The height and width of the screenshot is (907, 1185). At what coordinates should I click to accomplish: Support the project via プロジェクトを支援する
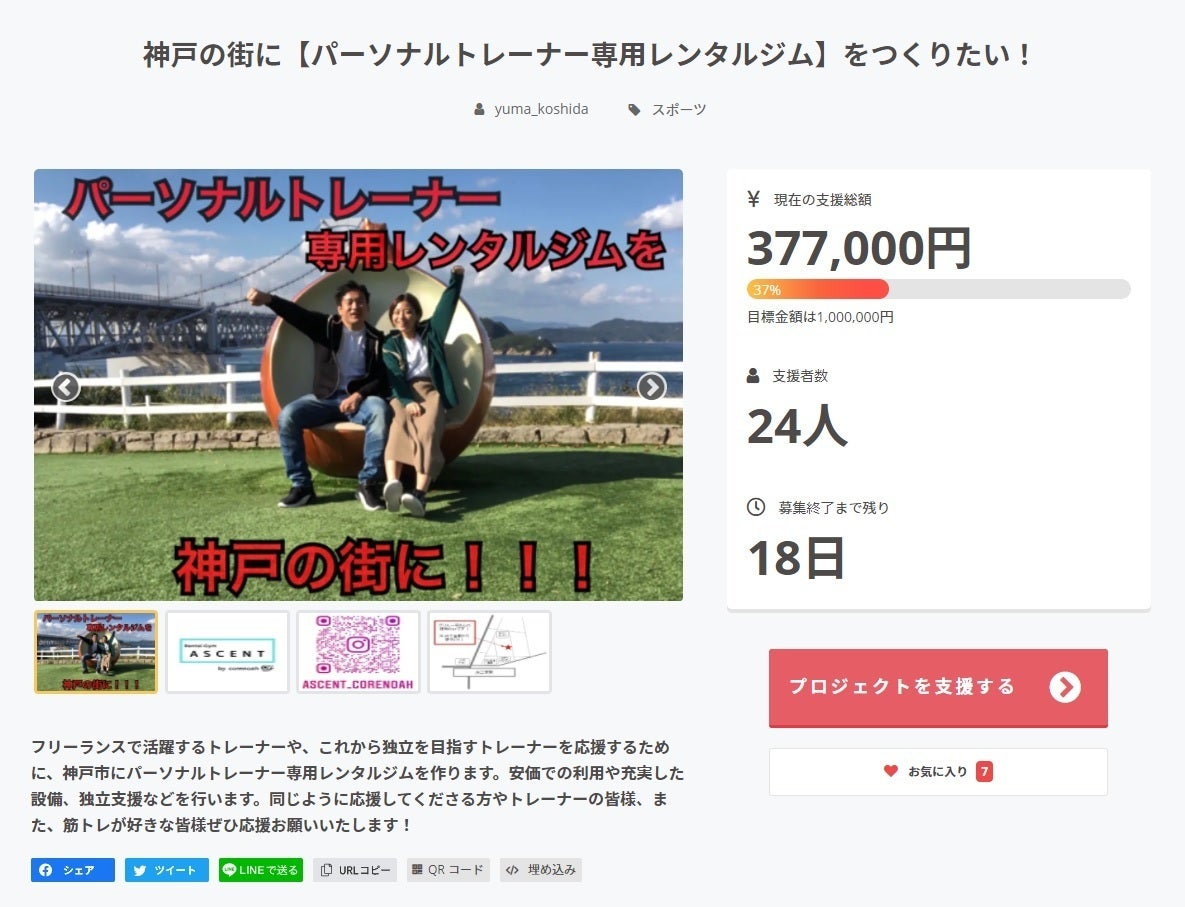point(938,688)
